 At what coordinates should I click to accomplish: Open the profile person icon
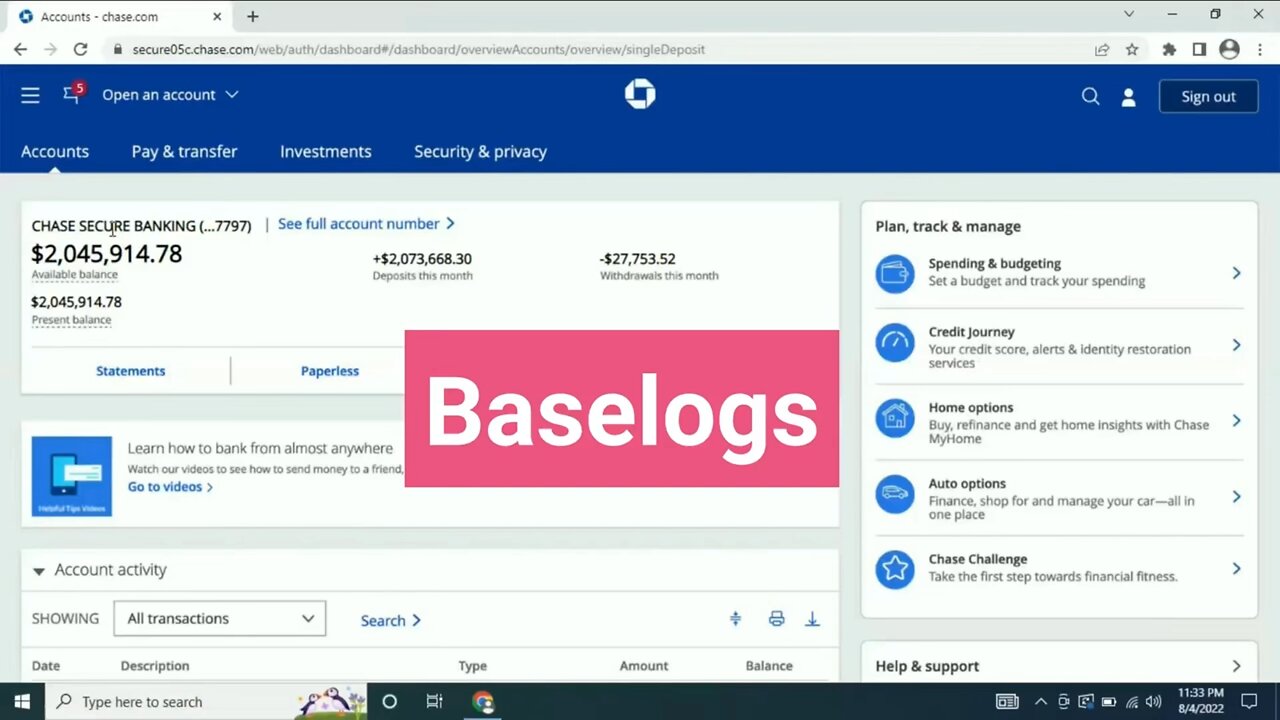pos(1128,97)
